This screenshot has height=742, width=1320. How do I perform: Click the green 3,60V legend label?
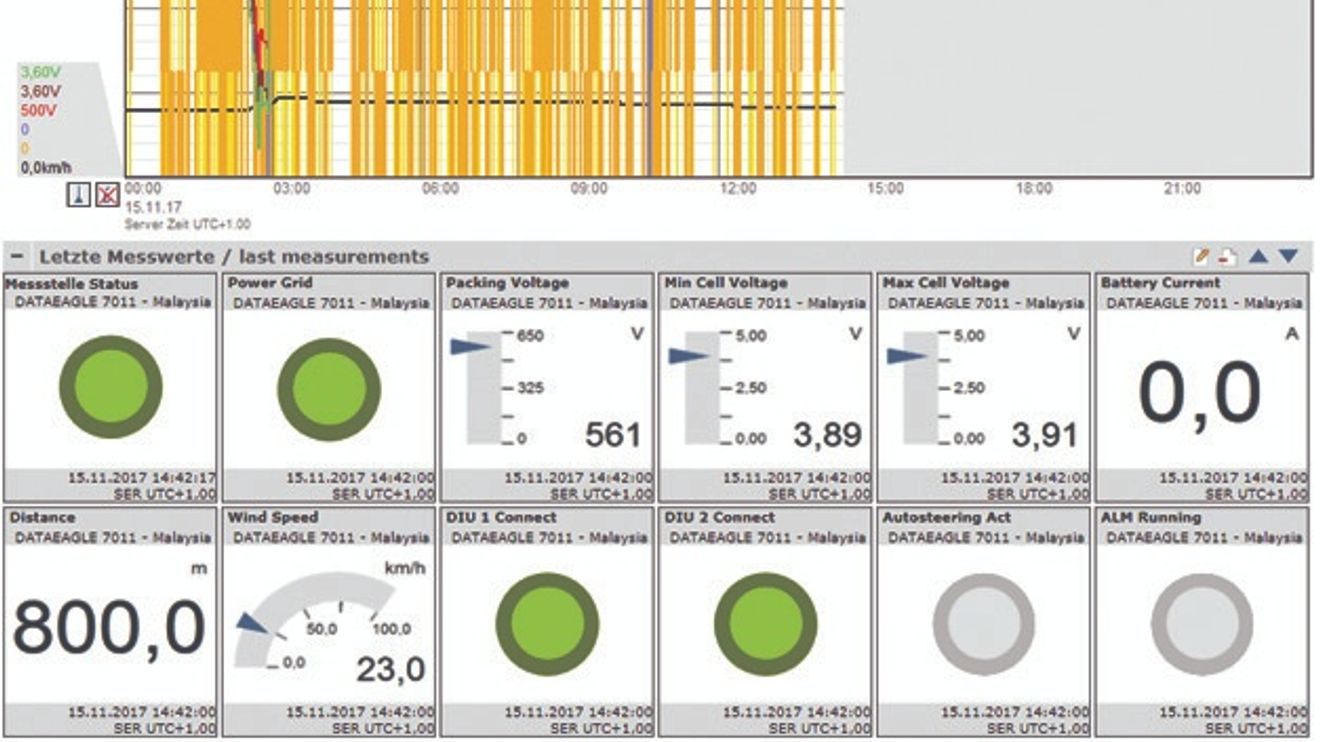pos(39,72)
